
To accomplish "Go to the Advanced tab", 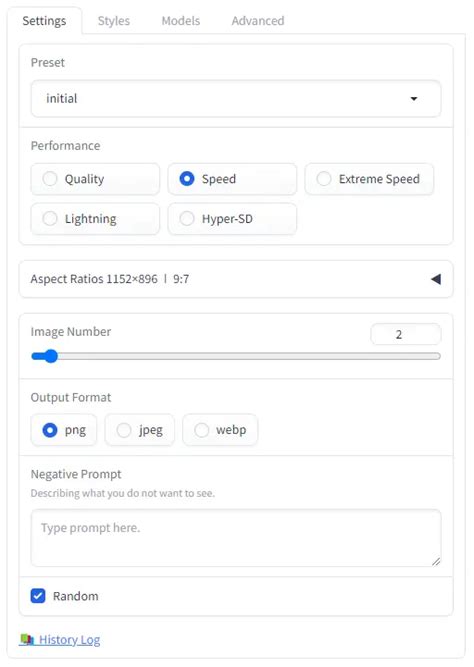I will [x=258, y=21].
